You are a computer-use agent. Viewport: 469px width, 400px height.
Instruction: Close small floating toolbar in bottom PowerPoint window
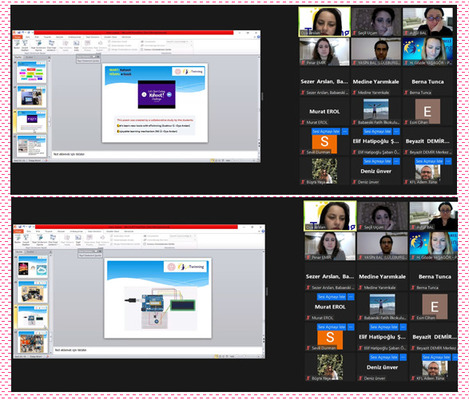tap(100, 251)
